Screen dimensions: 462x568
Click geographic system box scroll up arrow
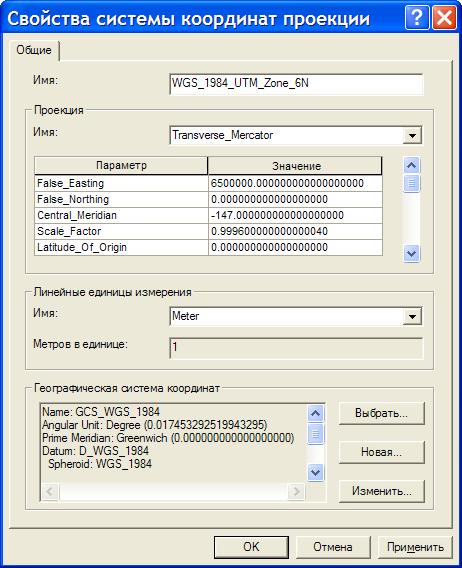(316, 413)
